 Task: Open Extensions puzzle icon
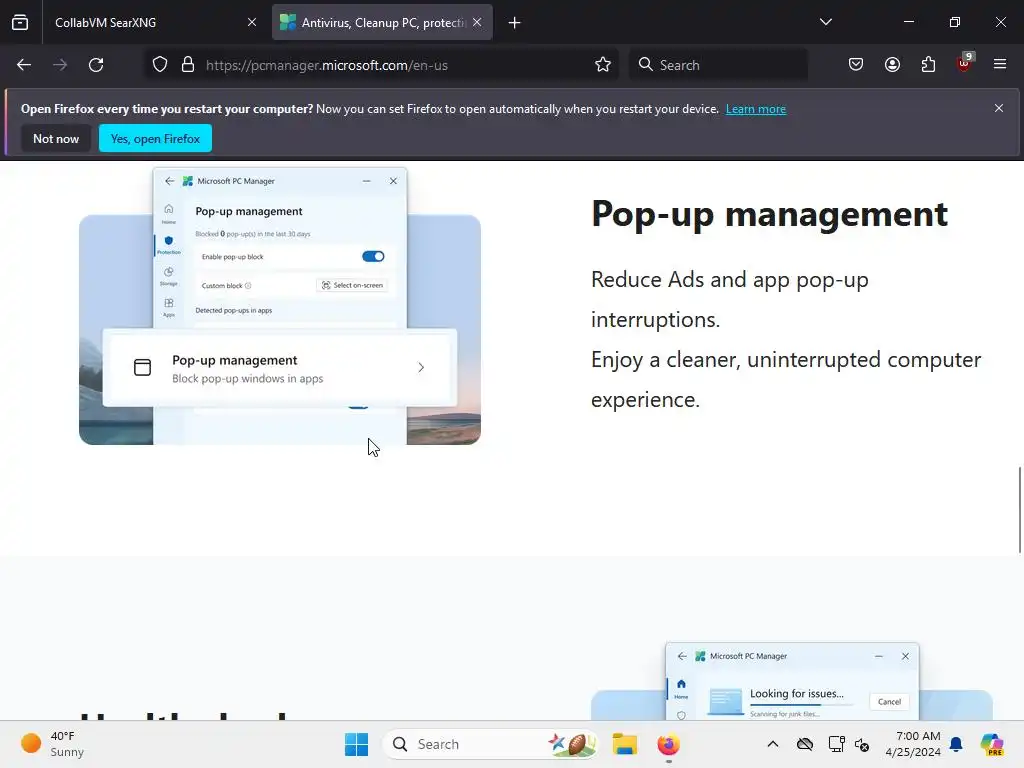(x=928, y=65)
